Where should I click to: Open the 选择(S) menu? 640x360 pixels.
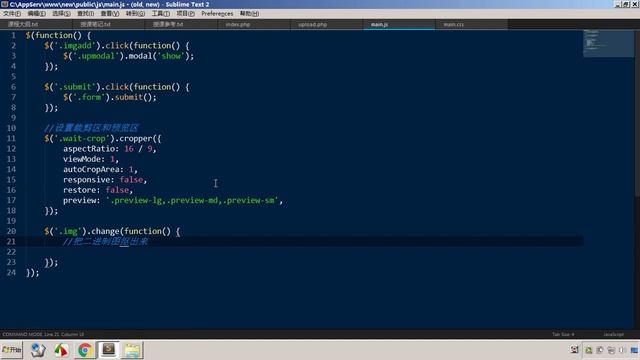61,13
